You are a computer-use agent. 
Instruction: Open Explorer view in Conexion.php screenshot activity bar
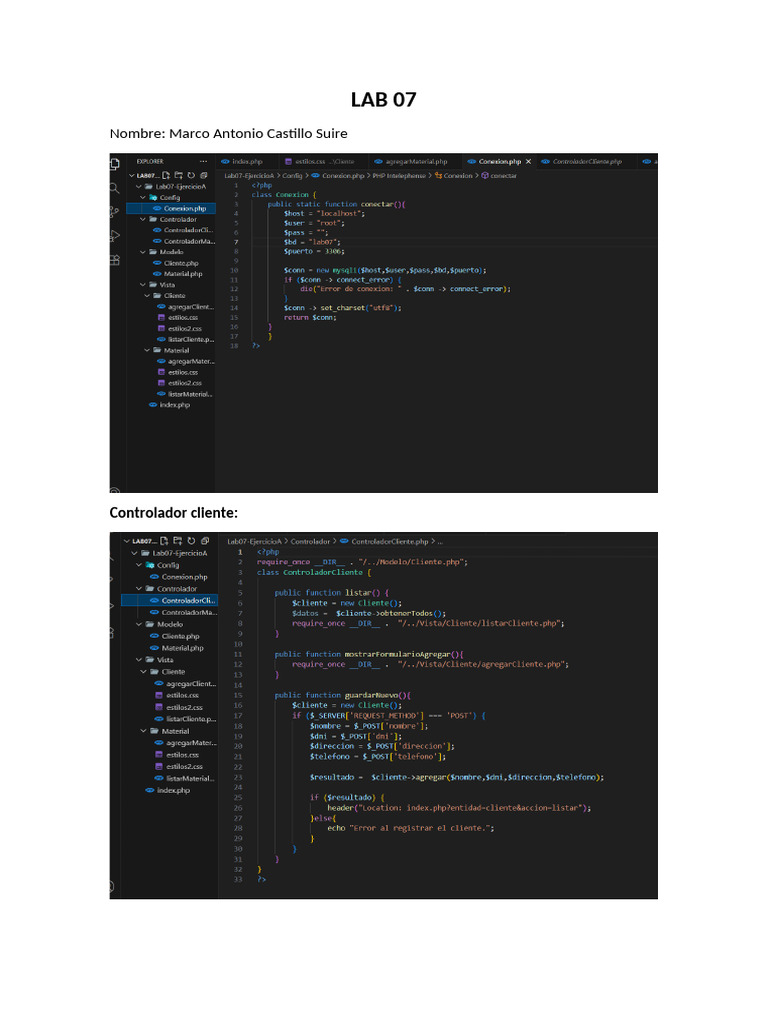(x=115, y=164)
